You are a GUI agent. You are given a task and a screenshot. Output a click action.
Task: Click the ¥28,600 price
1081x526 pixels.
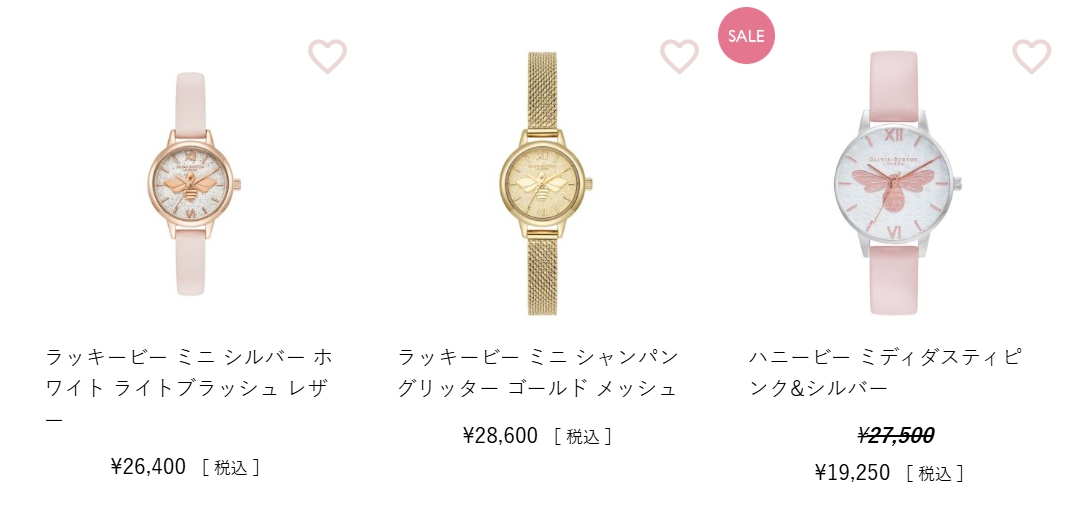(x=500, y=436)
